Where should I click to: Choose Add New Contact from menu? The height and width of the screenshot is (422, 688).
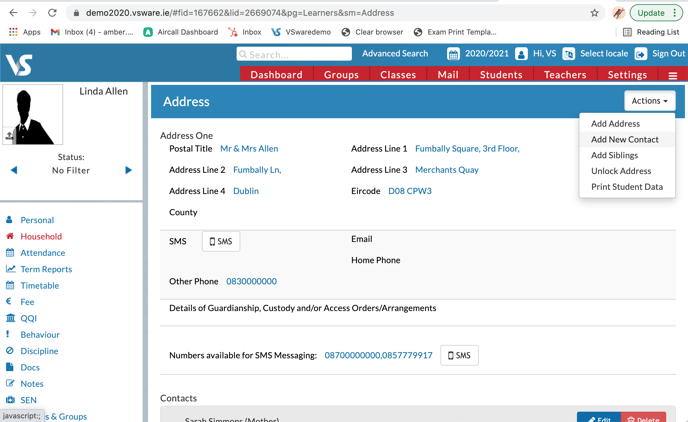click(625, 139)
